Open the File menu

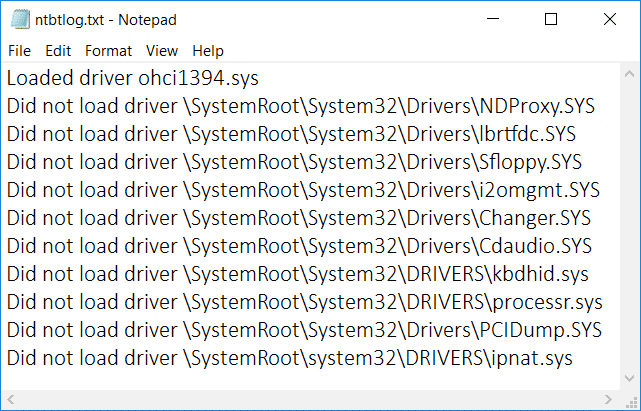[x=19, y=50]
